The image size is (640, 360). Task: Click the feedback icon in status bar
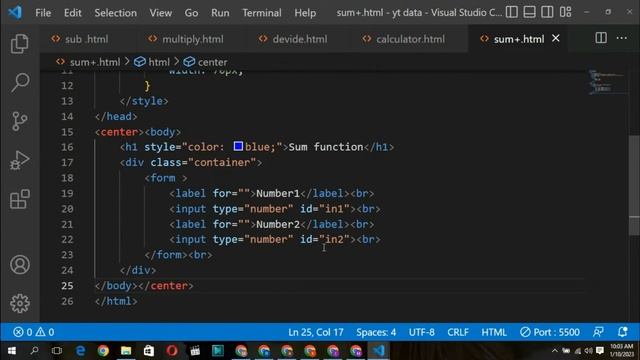pyautogui.click(x=598, y=332)
